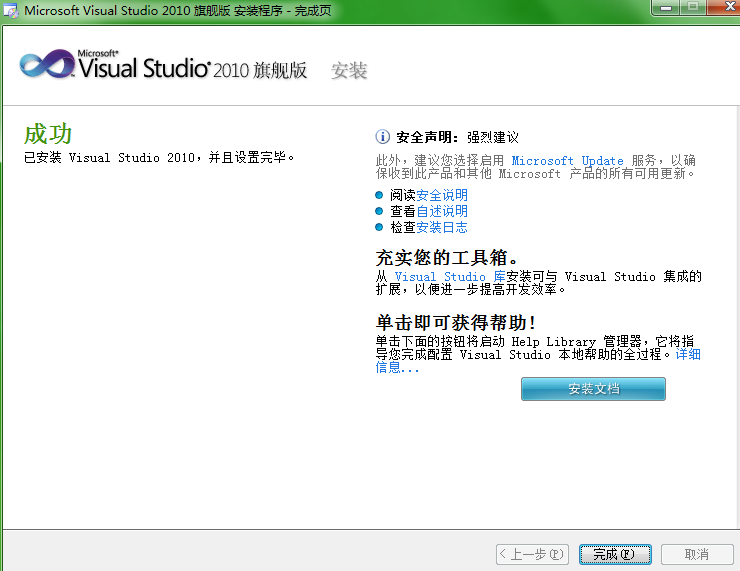
Task: Click the 取消 button
Action: 696,554
